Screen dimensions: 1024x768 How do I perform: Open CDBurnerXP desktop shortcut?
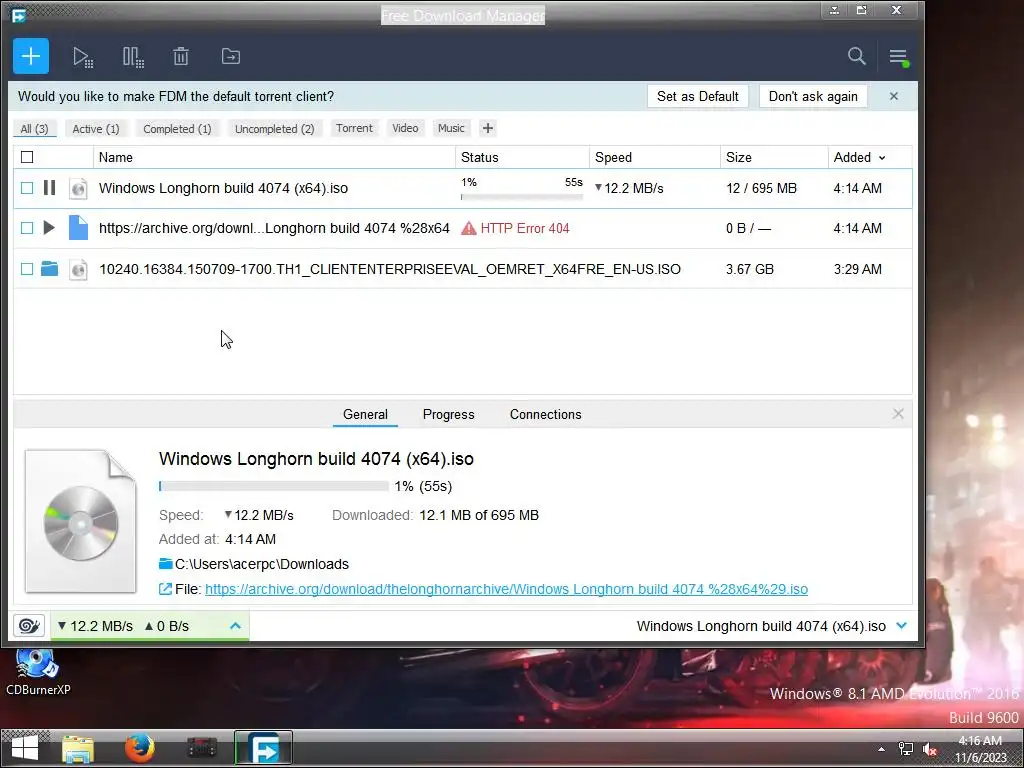[x=38, y=671]
